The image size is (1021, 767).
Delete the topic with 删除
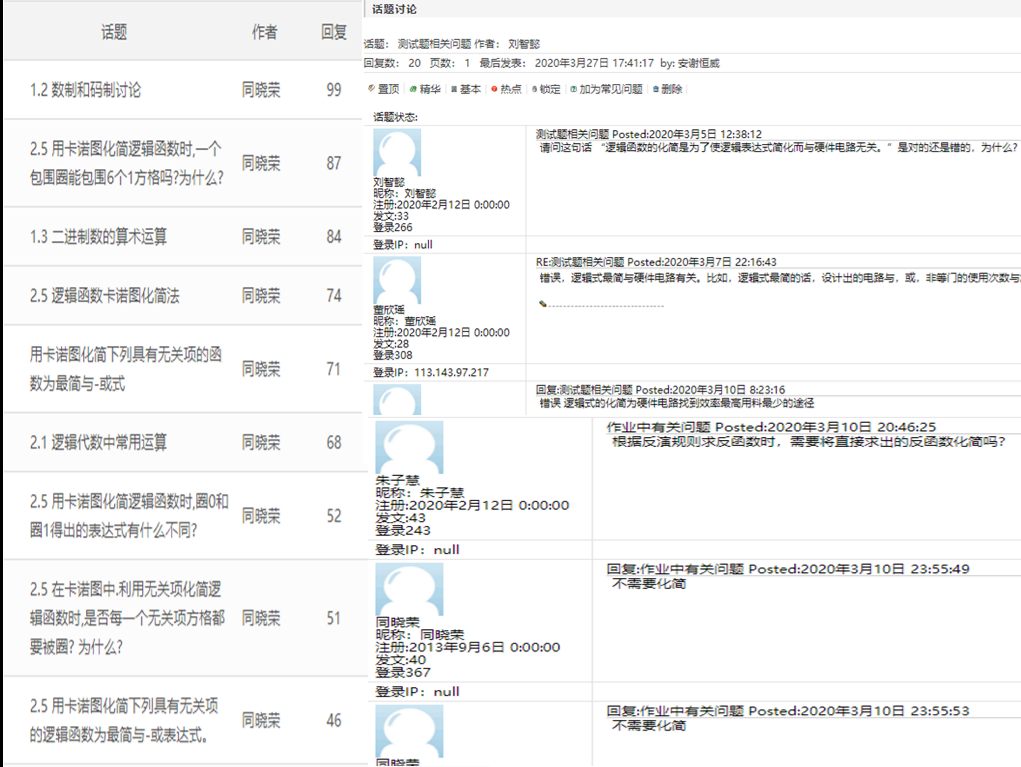click(x=667, y=89)
